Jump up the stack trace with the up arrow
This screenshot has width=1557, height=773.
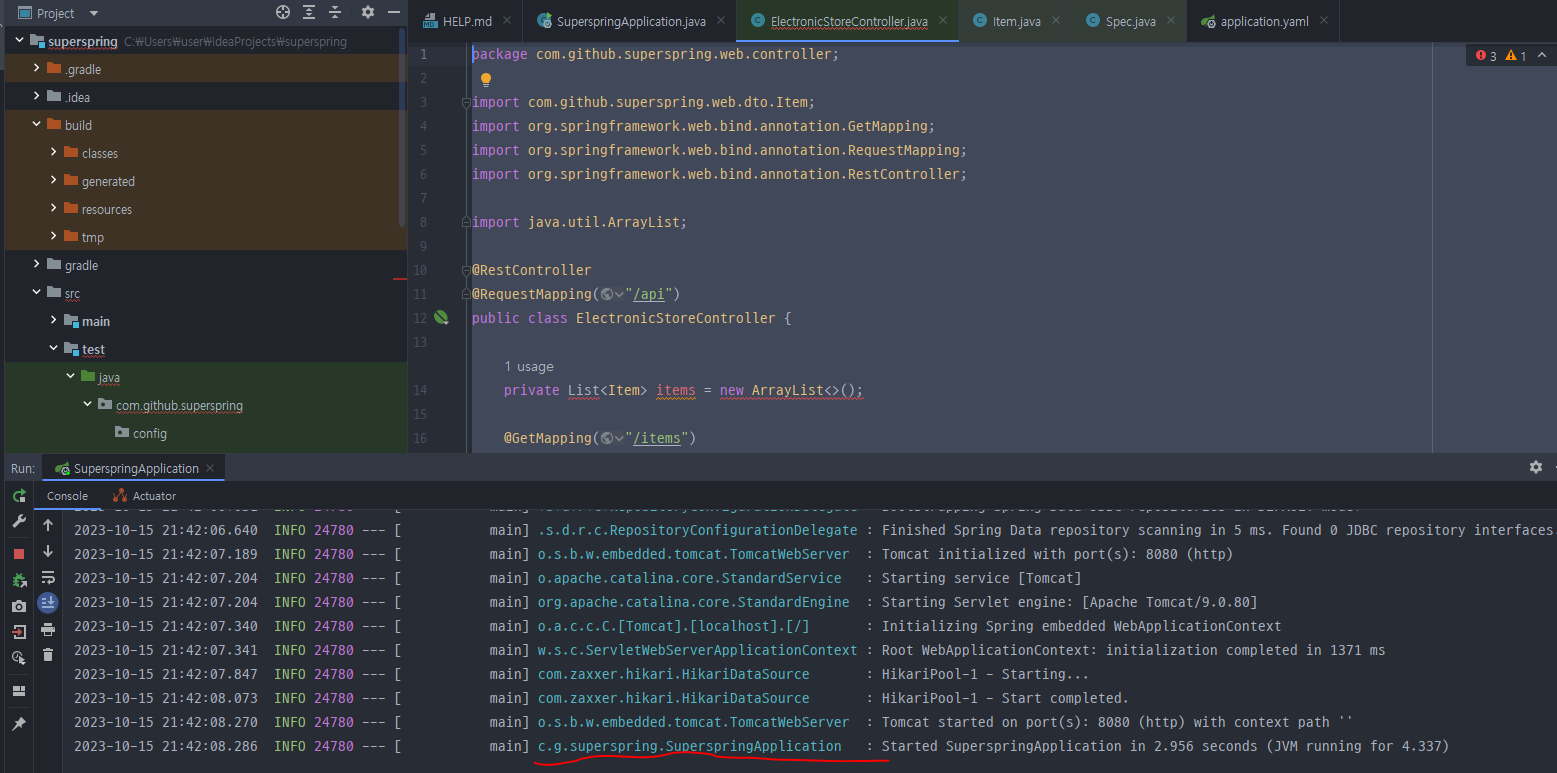pos(48,525)
